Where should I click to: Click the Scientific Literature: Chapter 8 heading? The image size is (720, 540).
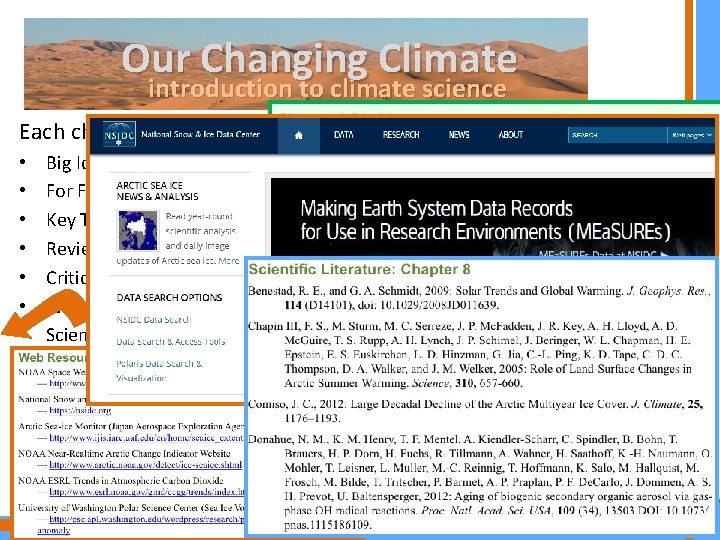point(360,269)
